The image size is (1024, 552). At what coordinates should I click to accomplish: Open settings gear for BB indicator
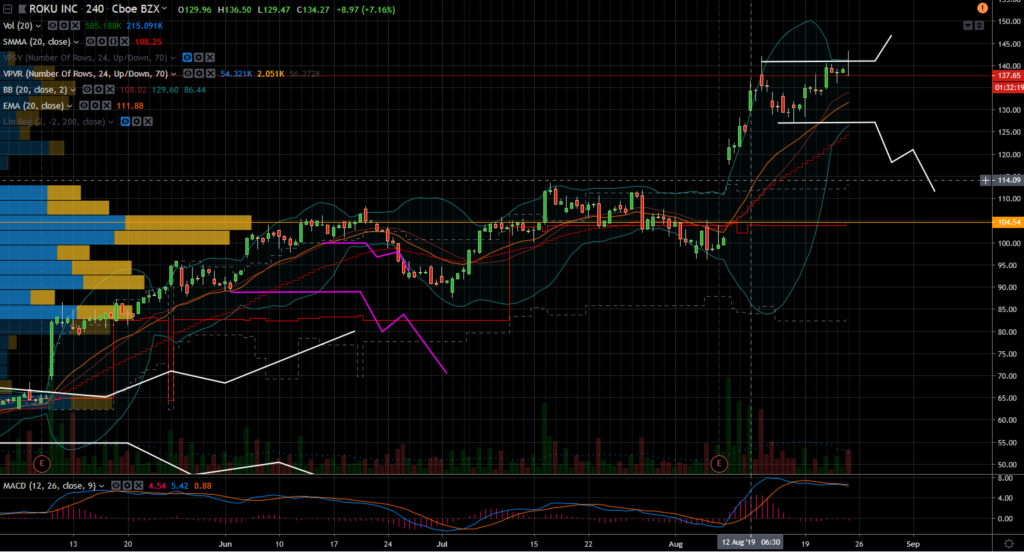click(99, 89)
